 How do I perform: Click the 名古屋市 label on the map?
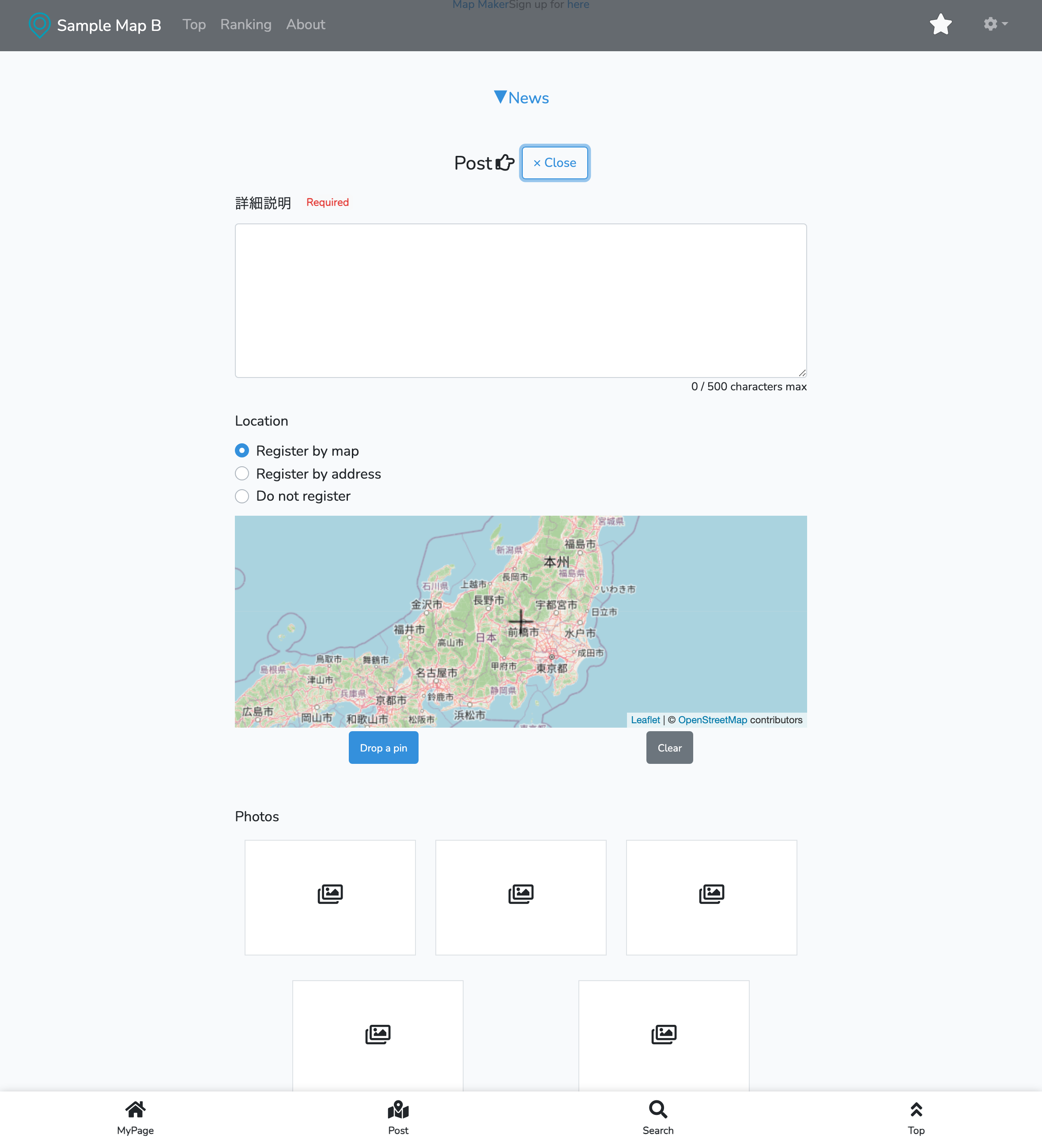[x=436, y=672]
